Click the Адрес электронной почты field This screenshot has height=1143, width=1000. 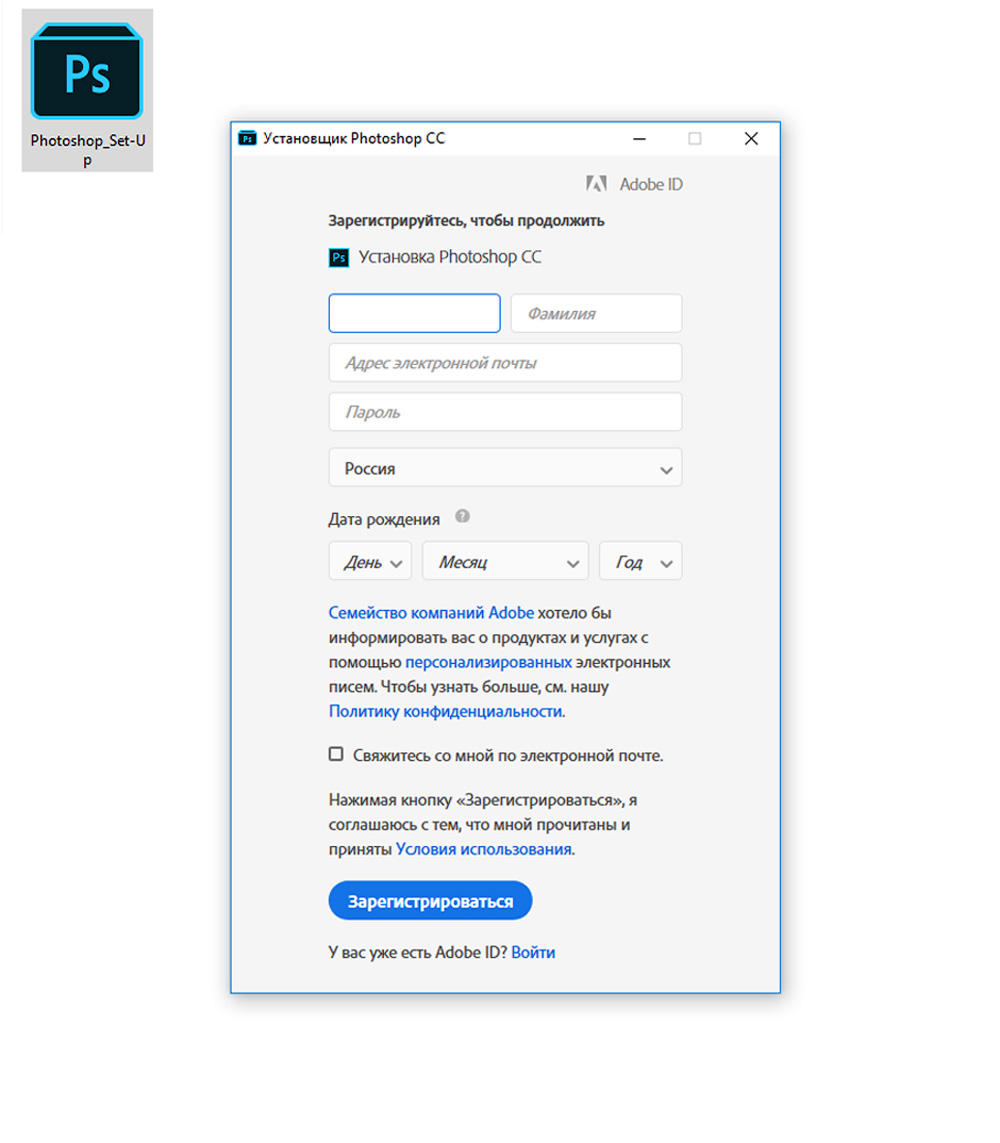click(505, 362)
